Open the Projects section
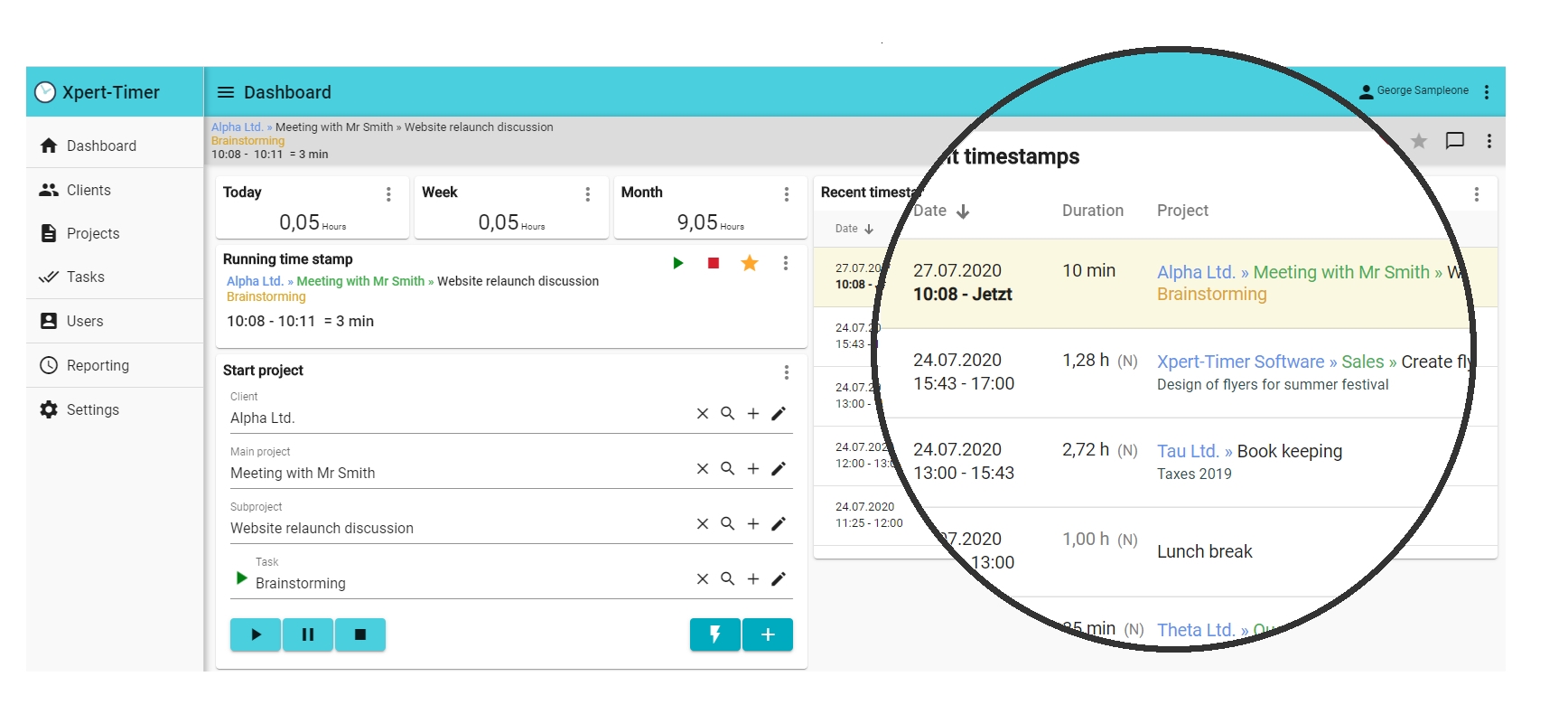This screenshot has height=714, width=1568. [x=115, y=233]
